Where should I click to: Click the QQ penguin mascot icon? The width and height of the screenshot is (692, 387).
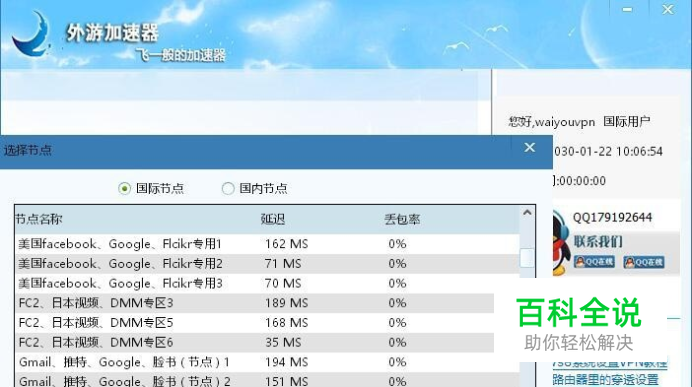click(560, 244)
